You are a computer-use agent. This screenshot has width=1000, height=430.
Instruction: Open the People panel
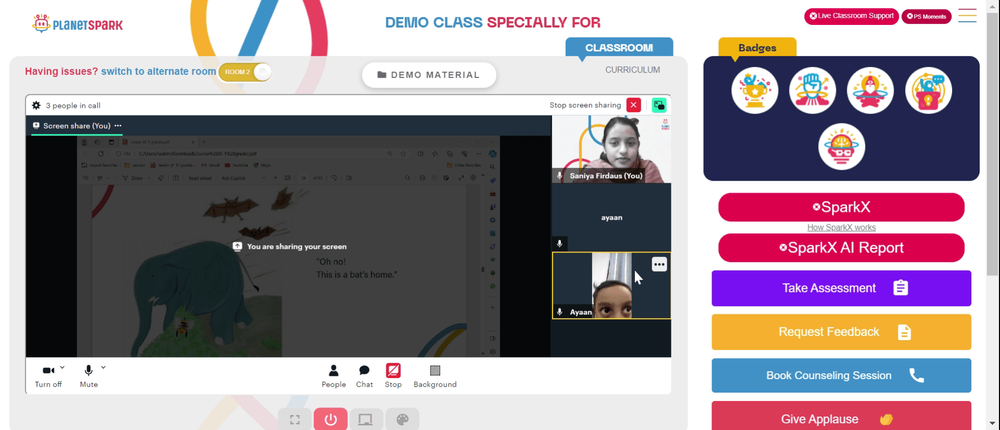(334, 376)
